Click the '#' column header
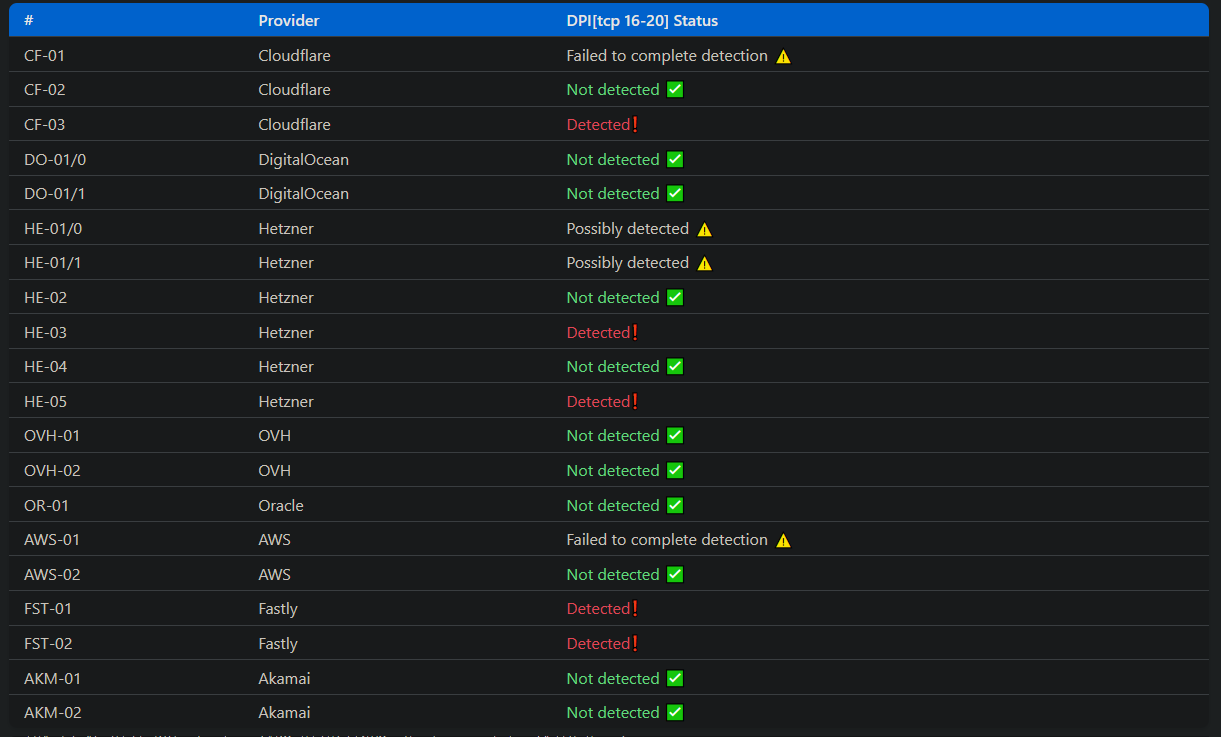Image resolution: width=1221 pixels, height=737 pixels. 29,20
